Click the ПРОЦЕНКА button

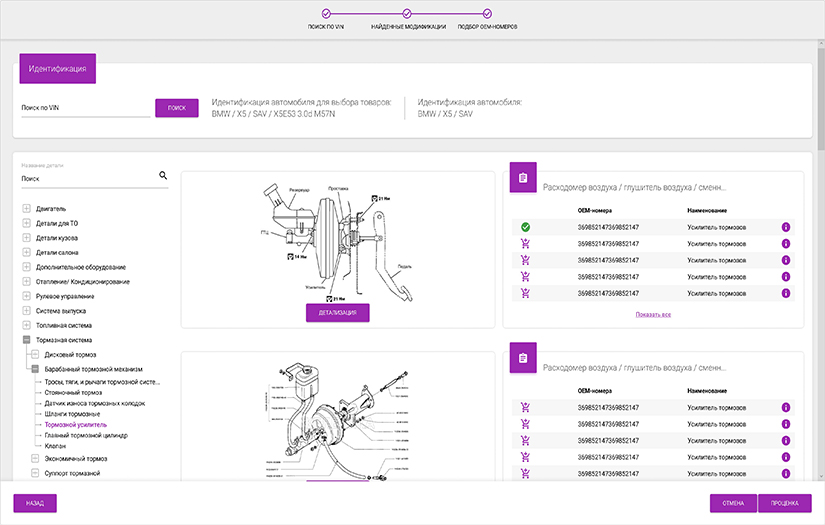(x=784, y=503)
